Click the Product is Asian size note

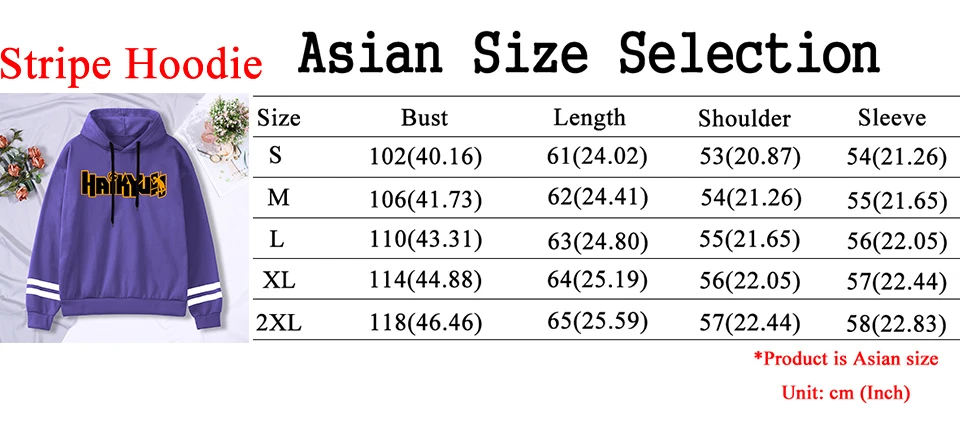[846, 358]
